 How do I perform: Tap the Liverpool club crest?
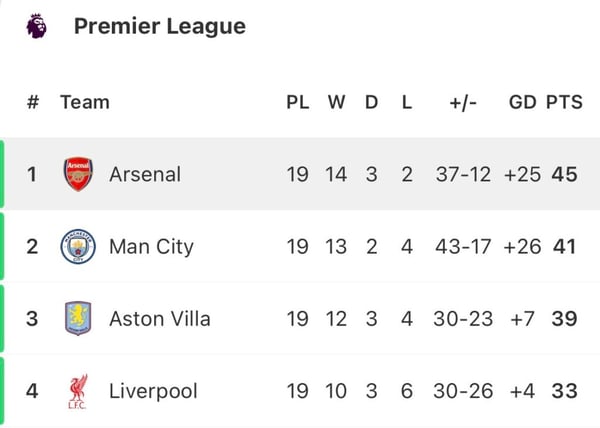pos(77,391)
